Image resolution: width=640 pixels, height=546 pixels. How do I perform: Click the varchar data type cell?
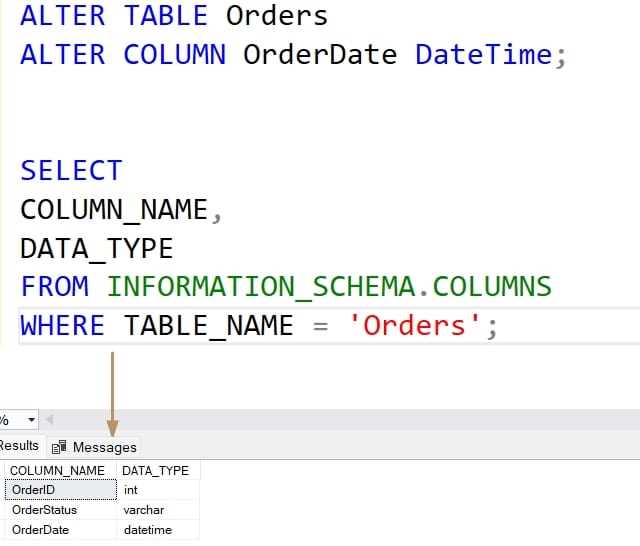158,510
